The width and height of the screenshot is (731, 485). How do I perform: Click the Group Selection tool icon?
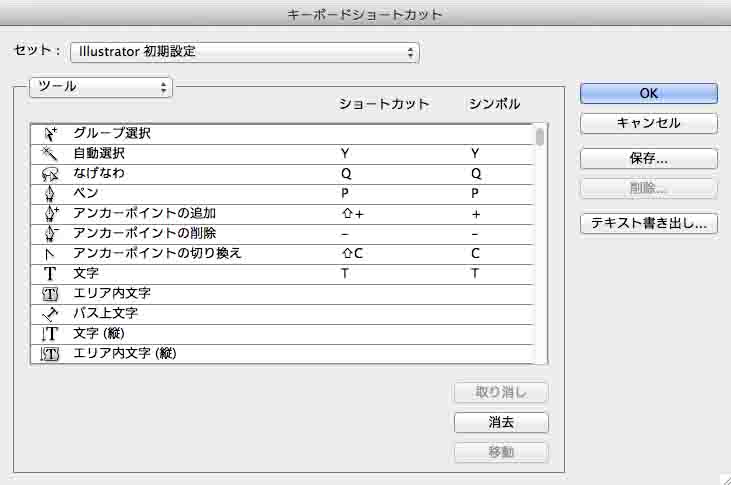click(x=49, y=133)
